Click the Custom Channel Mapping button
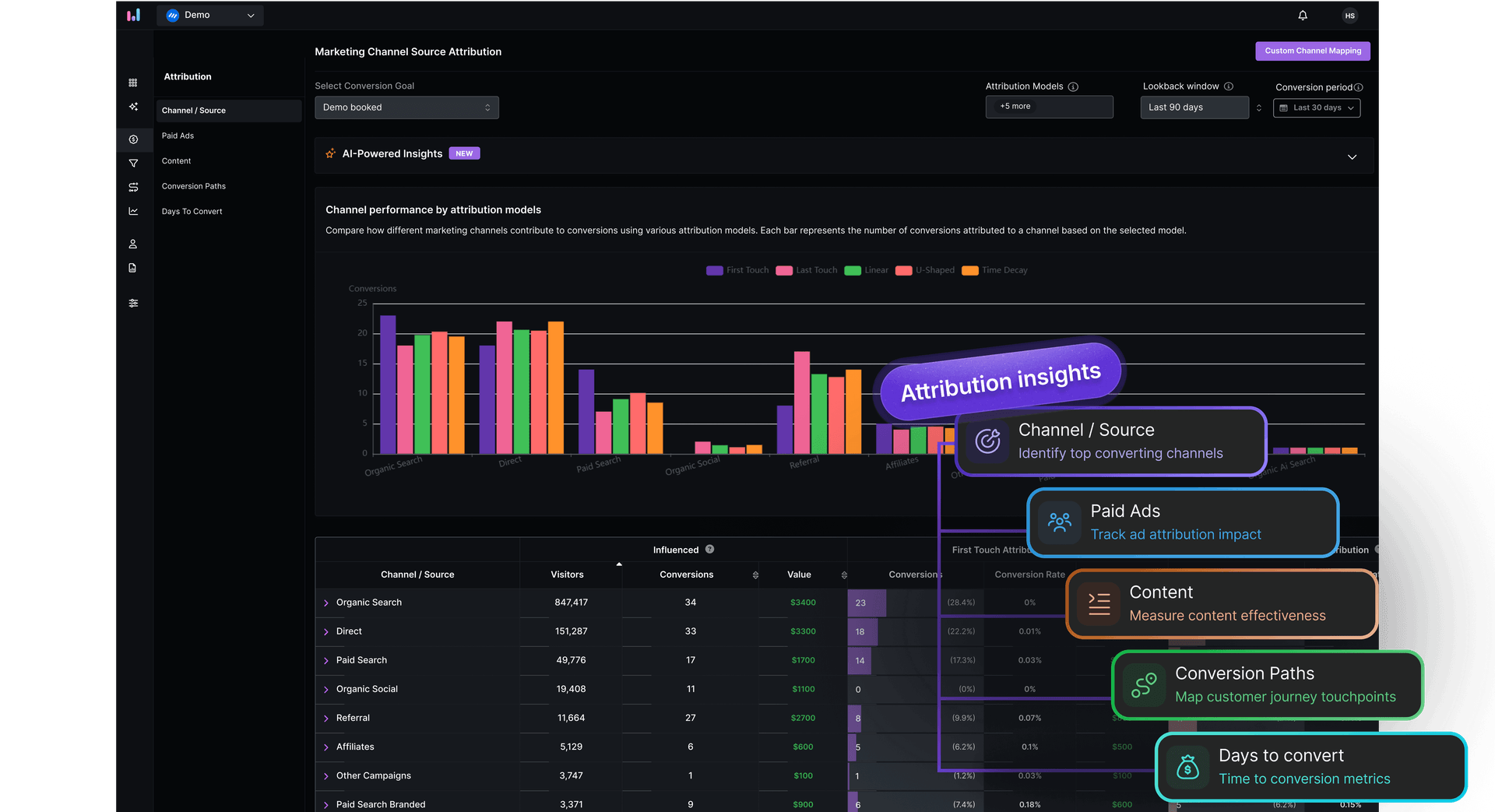The width and height of the screenshot is (1495, 812). (x=1312, y=51)
